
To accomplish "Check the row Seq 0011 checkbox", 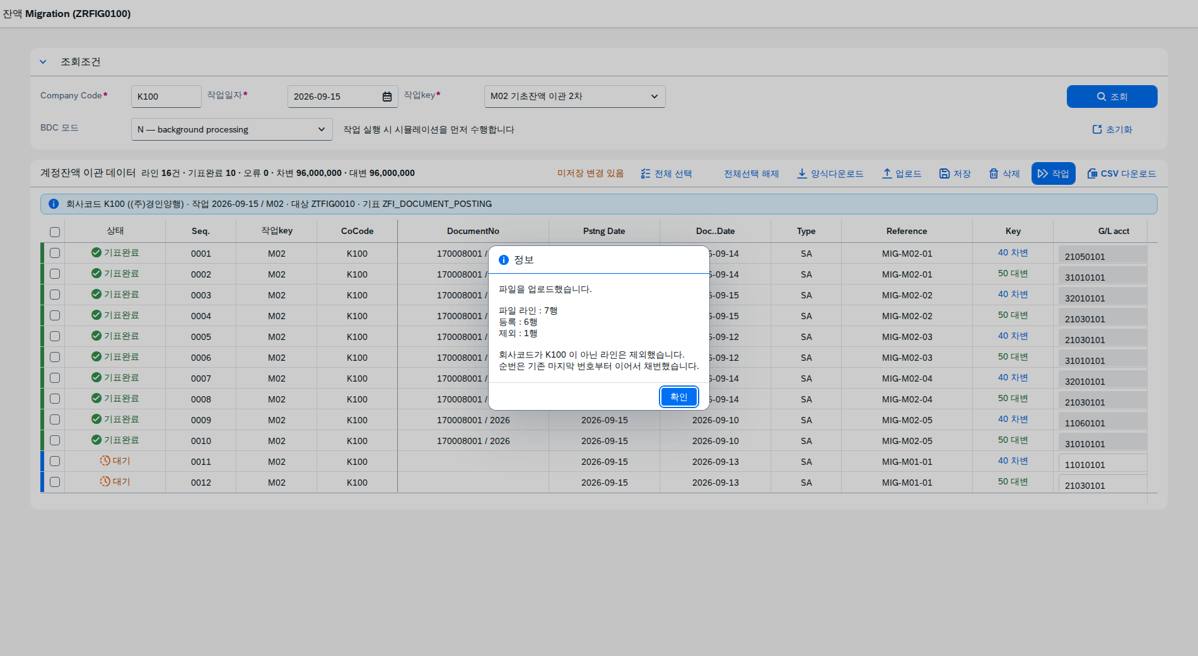I will [x=55, y=461].
